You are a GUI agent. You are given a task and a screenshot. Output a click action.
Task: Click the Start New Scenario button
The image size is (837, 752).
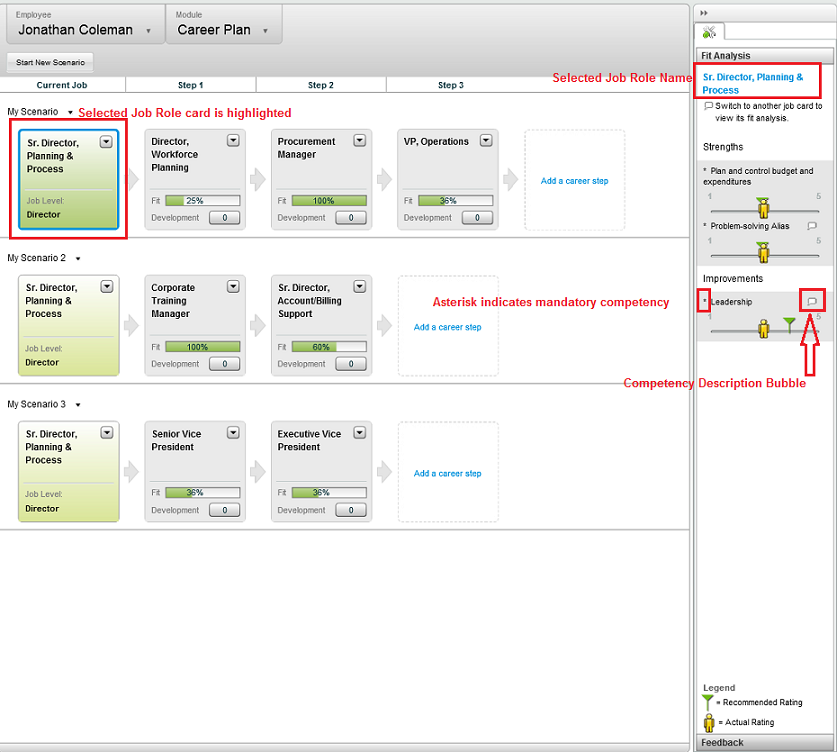(x=49, y=62)
